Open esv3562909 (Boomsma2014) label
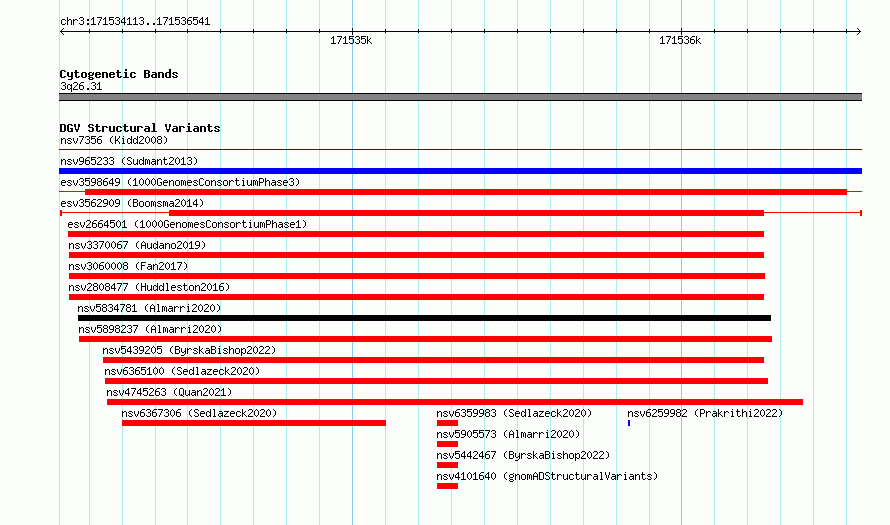890x525 pixels. tap(132, 203)
